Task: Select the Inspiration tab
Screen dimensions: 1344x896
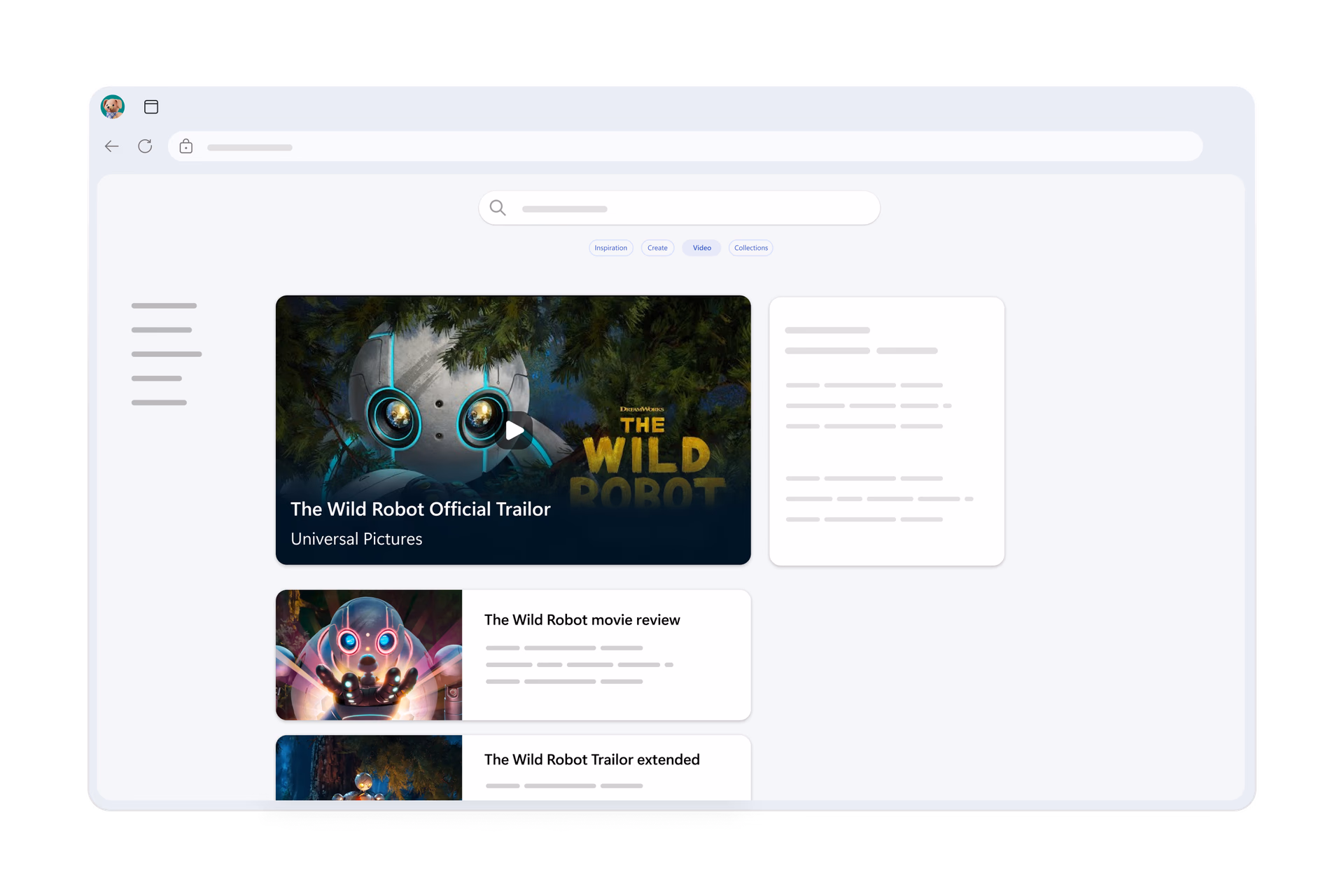Action: pyautogui.click(x=610, y=248)
